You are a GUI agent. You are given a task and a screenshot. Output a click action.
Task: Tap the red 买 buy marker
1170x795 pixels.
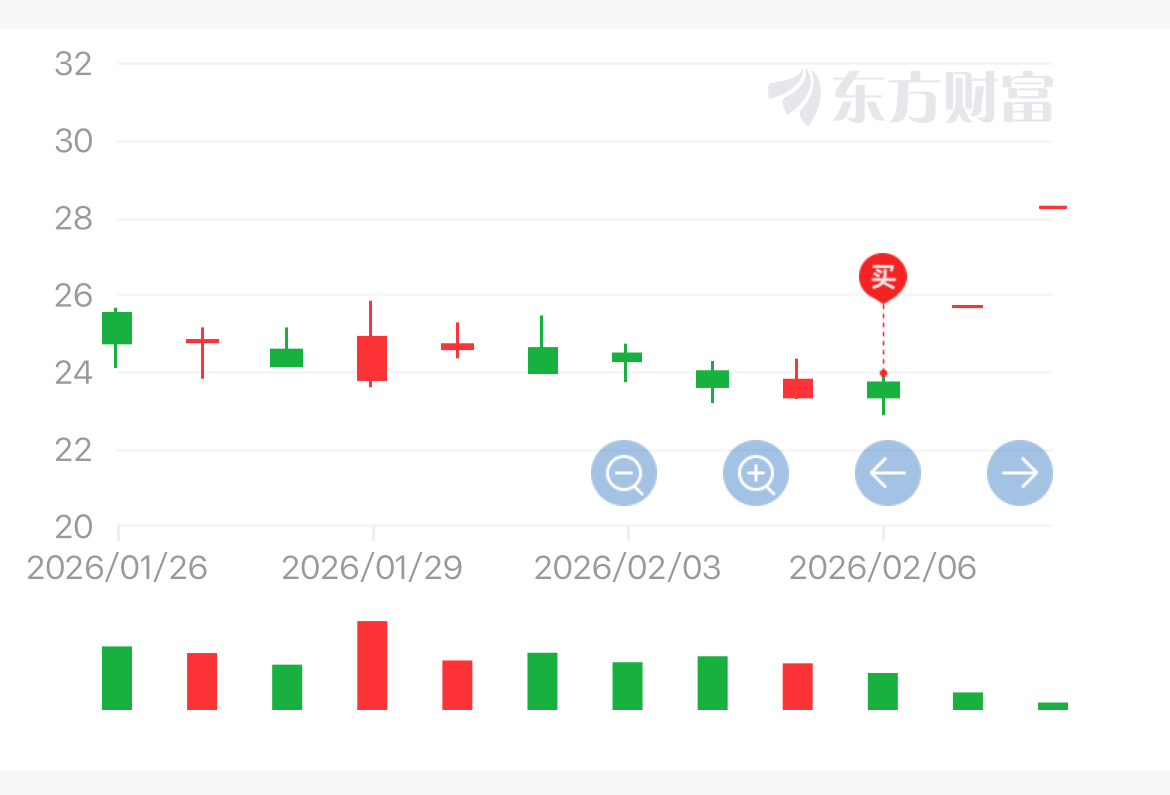pyautogui.click(x=882, y=276)
